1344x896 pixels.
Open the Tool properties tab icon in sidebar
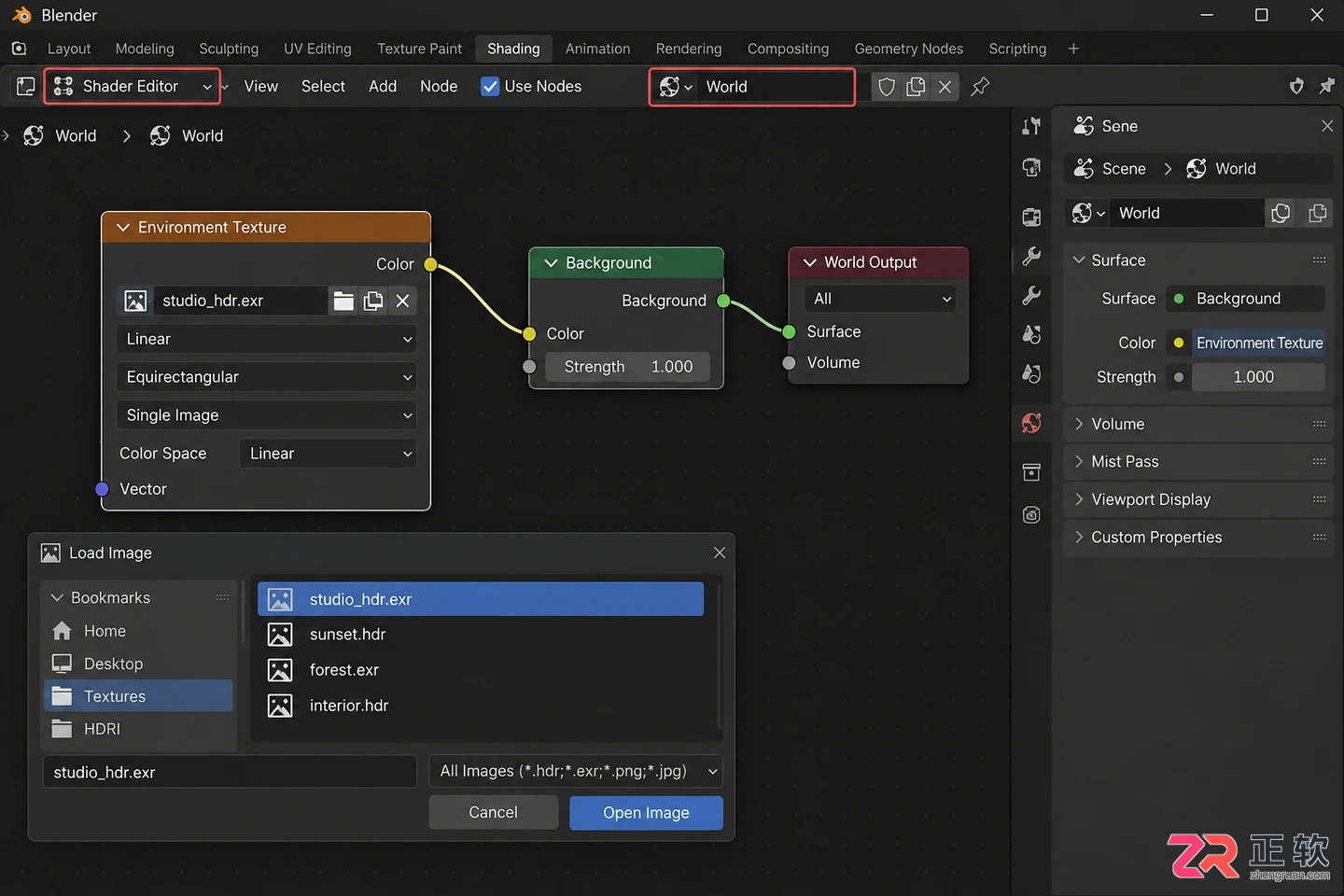coord(1031,126)
